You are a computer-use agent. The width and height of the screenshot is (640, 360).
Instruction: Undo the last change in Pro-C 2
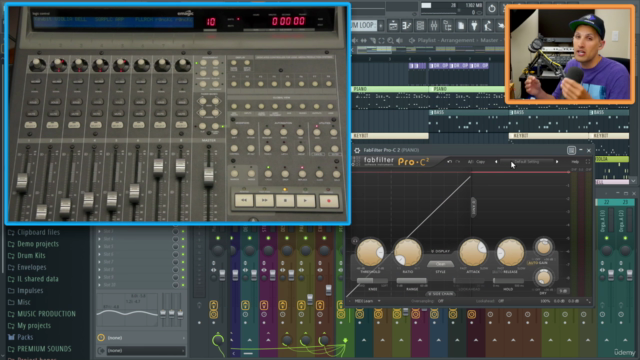click(449, 162)
